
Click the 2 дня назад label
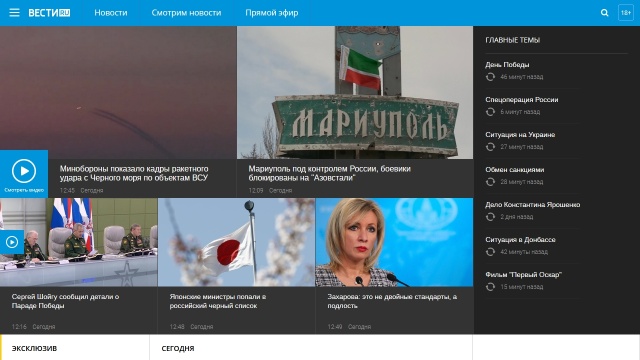(517, 217)
